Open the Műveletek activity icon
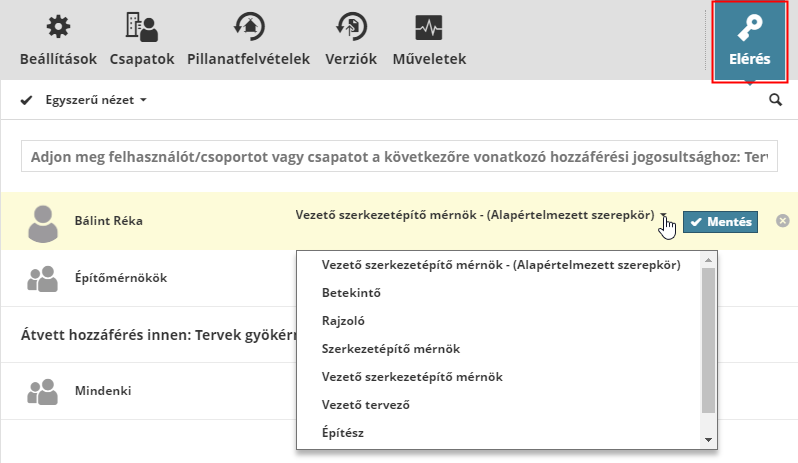This screenshot has height=463, width=798. [429, 27]
